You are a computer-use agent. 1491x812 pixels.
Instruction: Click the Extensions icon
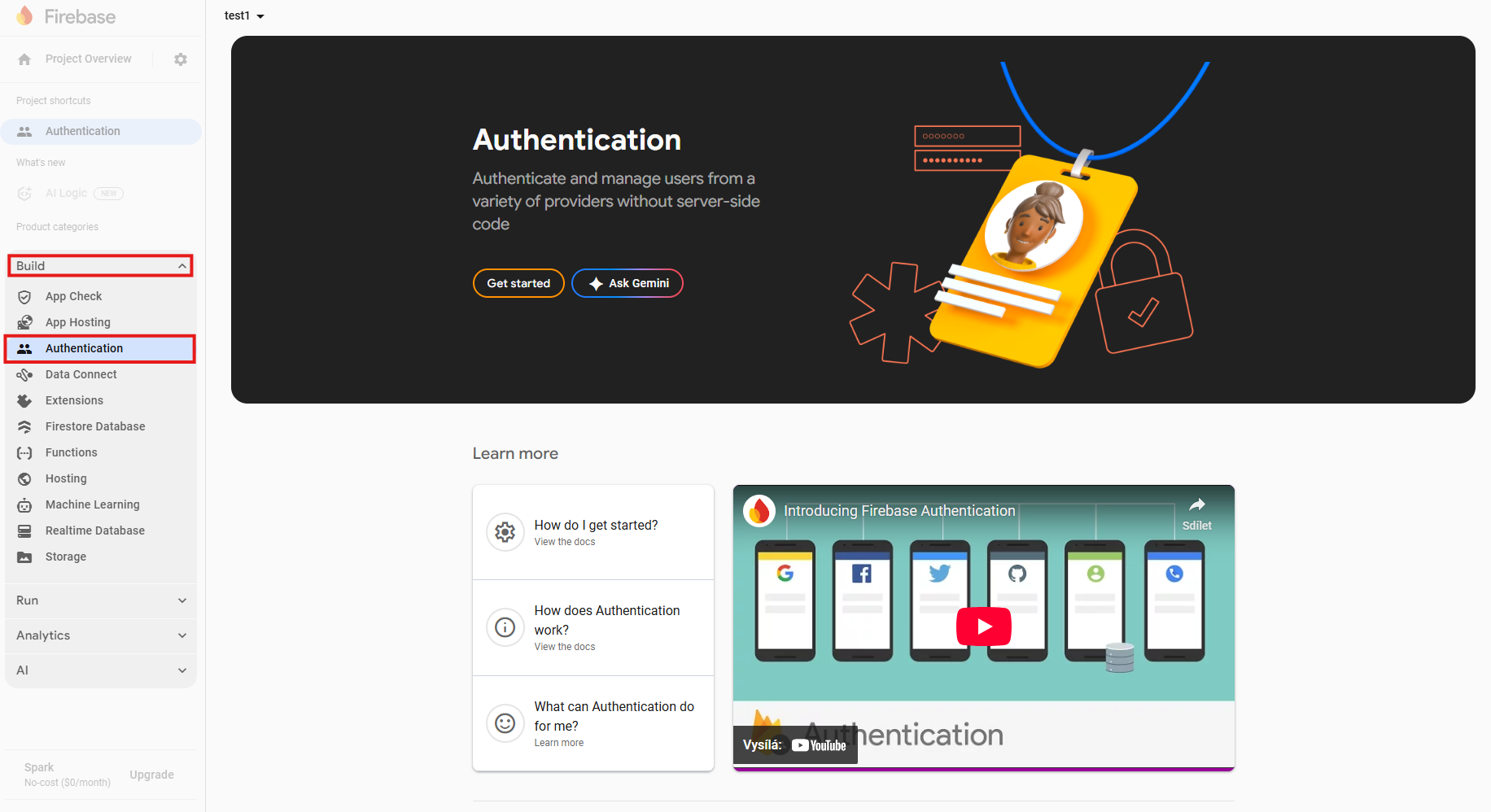coord(24,401)
